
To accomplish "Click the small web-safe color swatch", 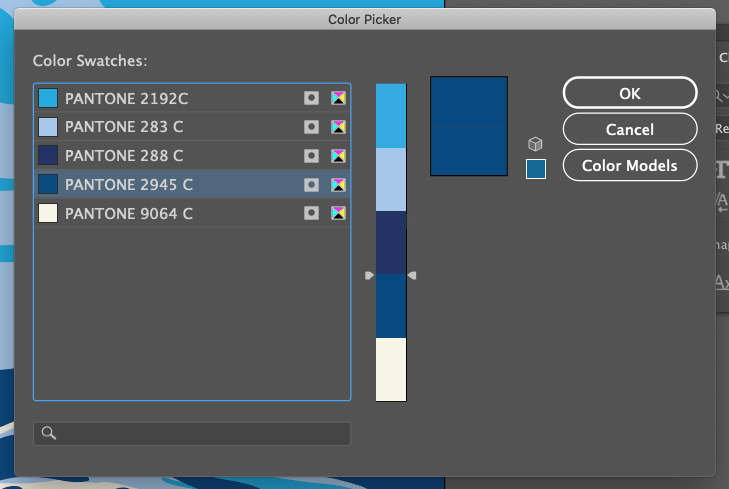I will [536, 169].
